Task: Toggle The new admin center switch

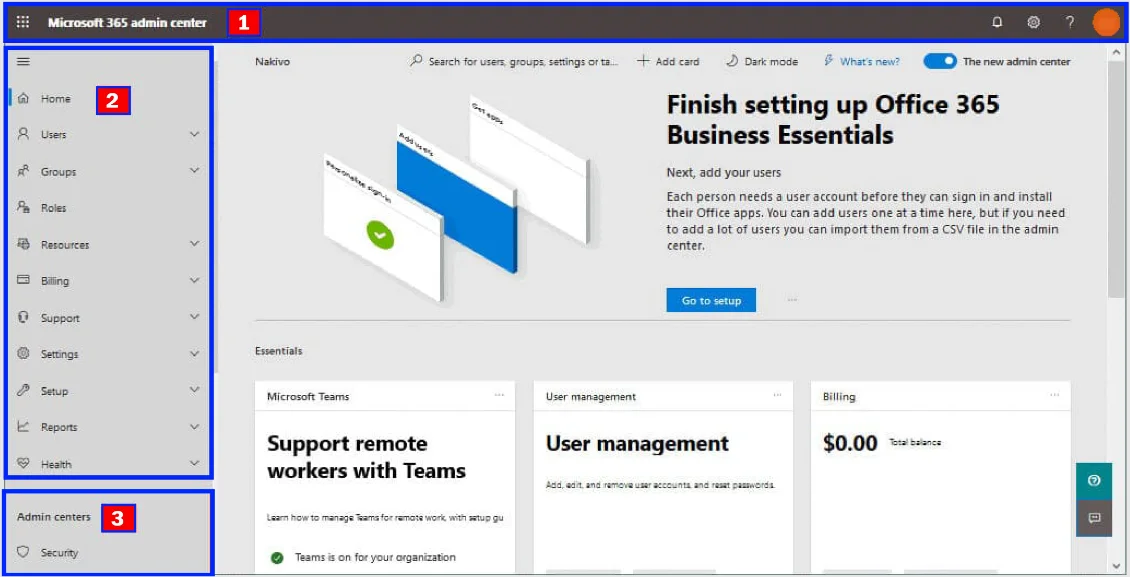Action: [x=940, y=61]
